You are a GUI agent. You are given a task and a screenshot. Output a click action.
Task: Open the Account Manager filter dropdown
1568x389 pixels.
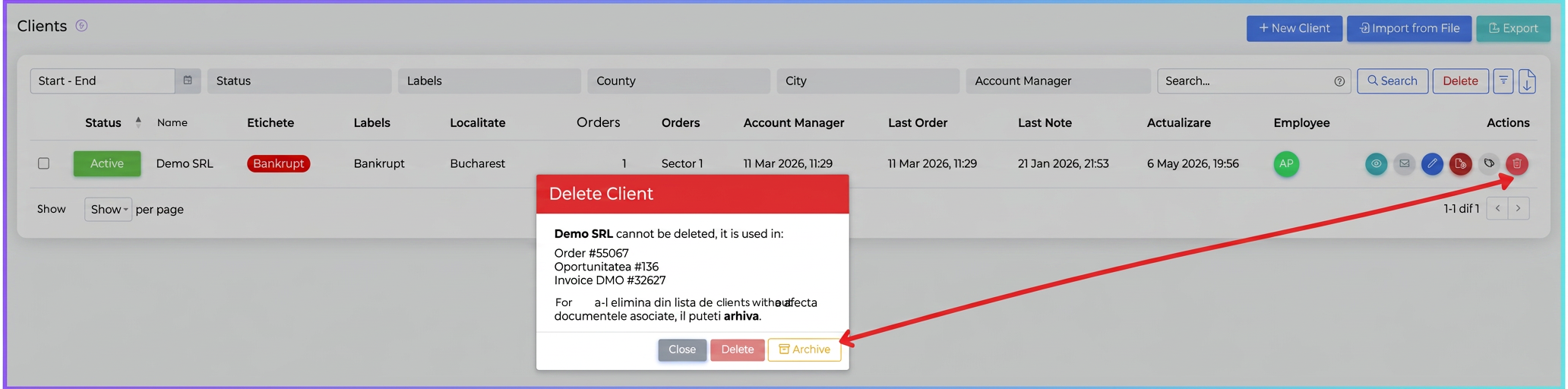[x=1057, y=81]
